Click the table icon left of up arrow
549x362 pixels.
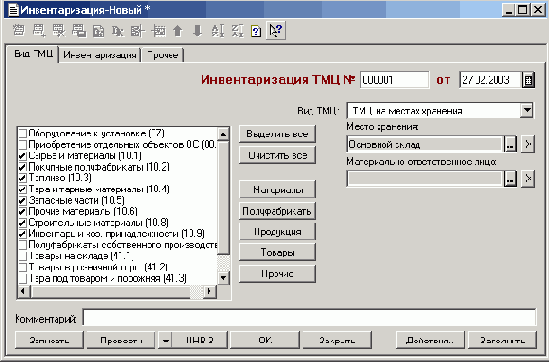point(158,31)
